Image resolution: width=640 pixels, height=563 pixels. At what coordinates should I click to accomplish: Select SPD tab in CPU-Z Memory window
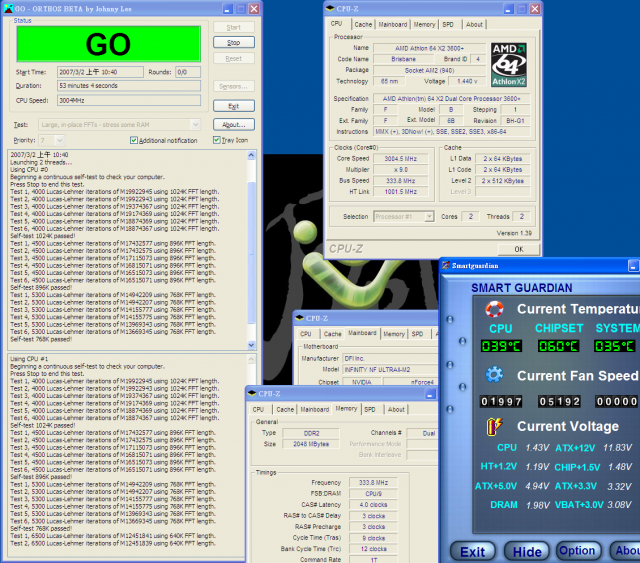pyautogui.click(x=370, y=409)
